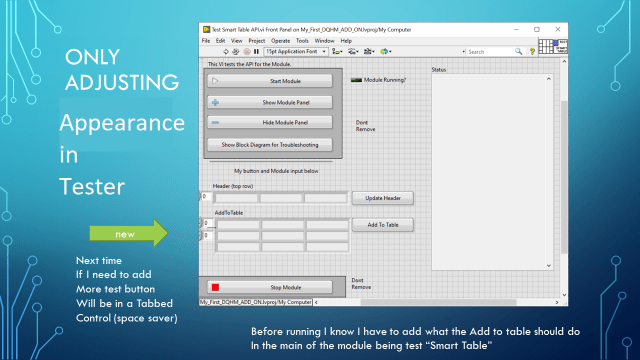Click the front panel vertical scrollbar
The height and width of the screenshot is (360, 640).
point(564,178)
